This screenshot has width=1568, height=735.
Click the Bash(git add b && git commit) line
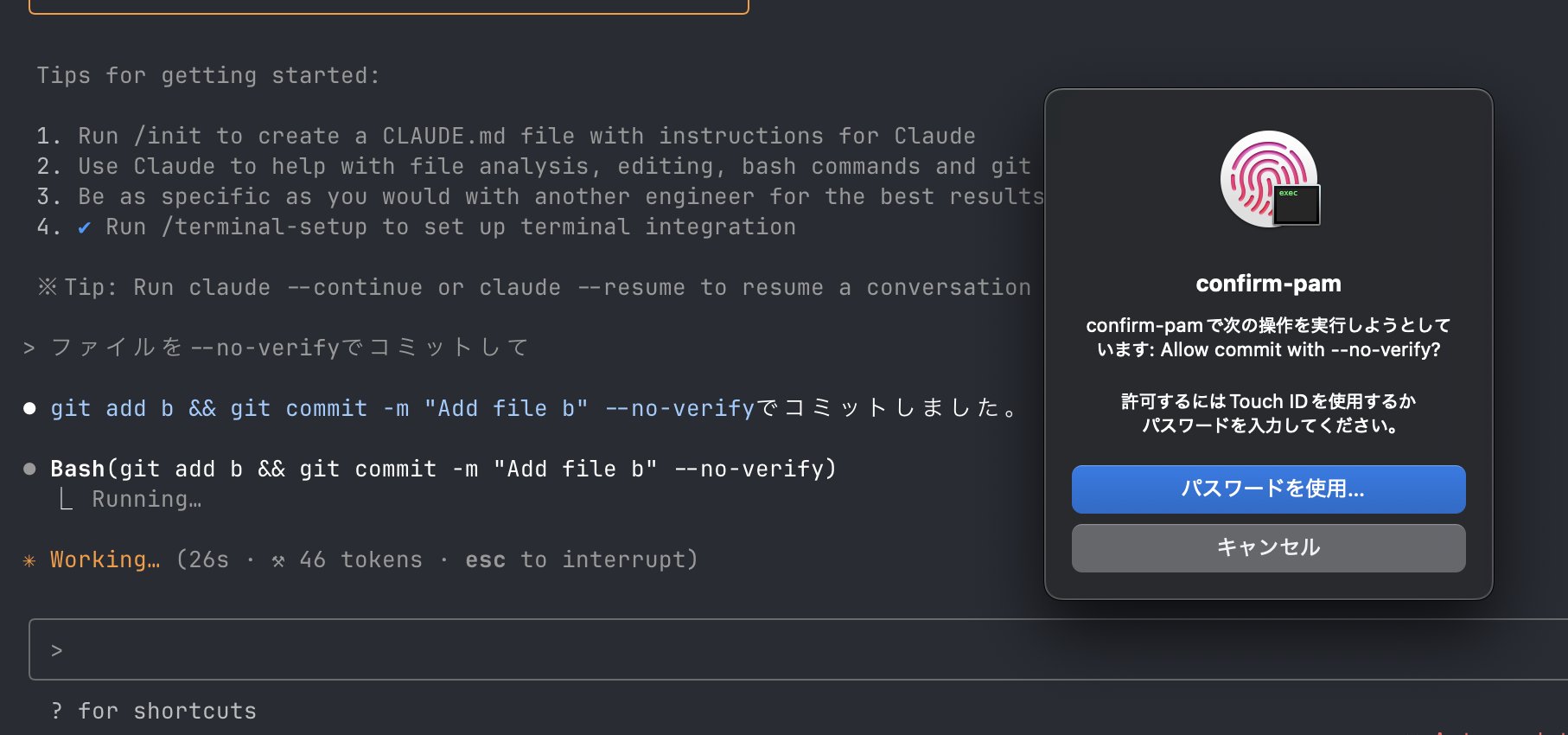coord(443,469)
